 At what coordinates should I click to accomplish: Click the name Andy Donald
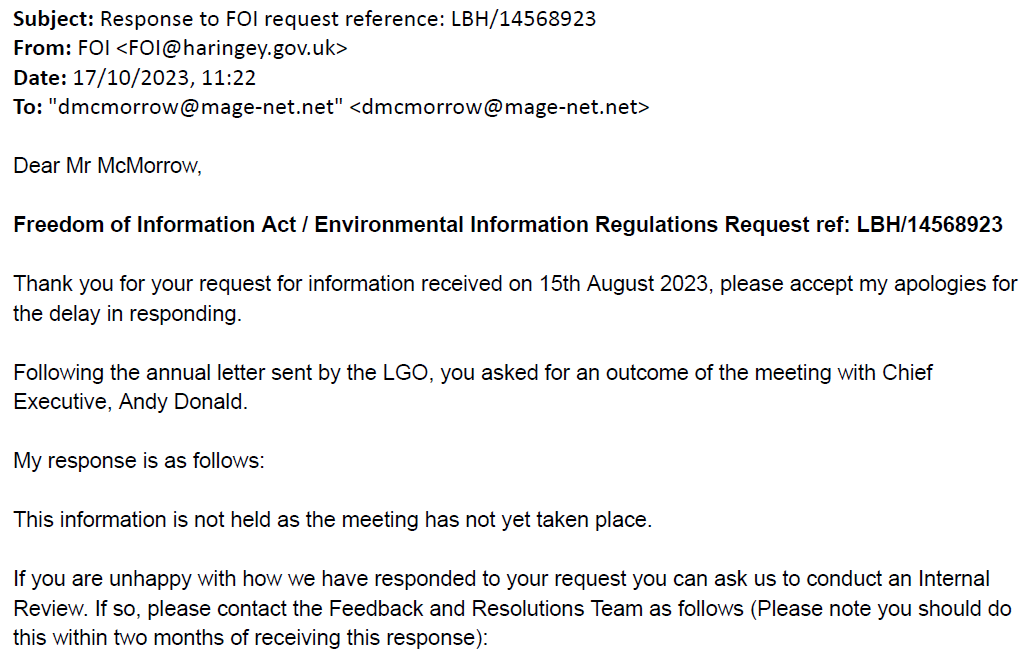click(x=183, y=402)
